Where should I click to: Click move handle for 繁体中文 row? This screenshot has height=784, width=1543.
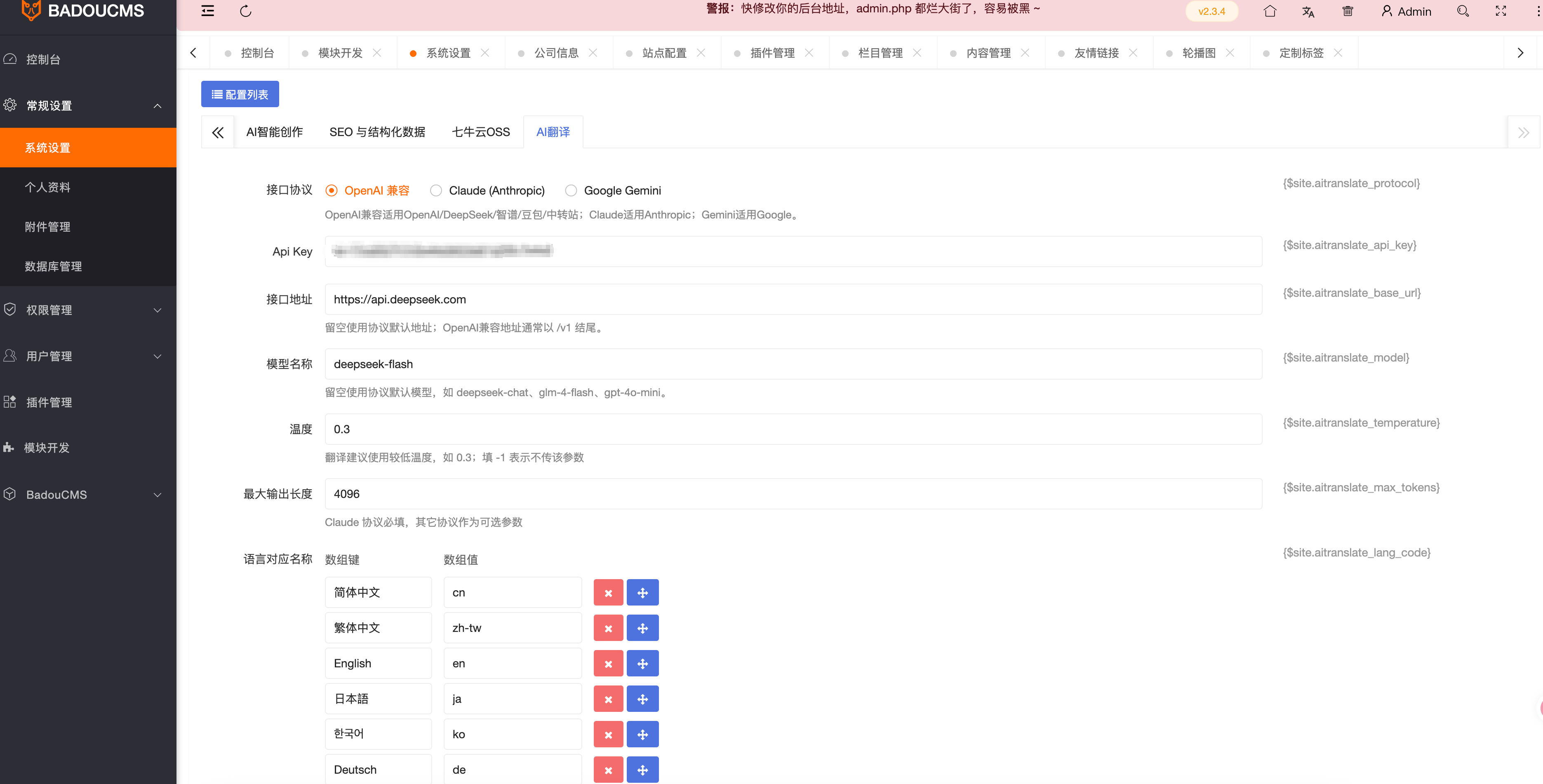click(x=642, y=628)
